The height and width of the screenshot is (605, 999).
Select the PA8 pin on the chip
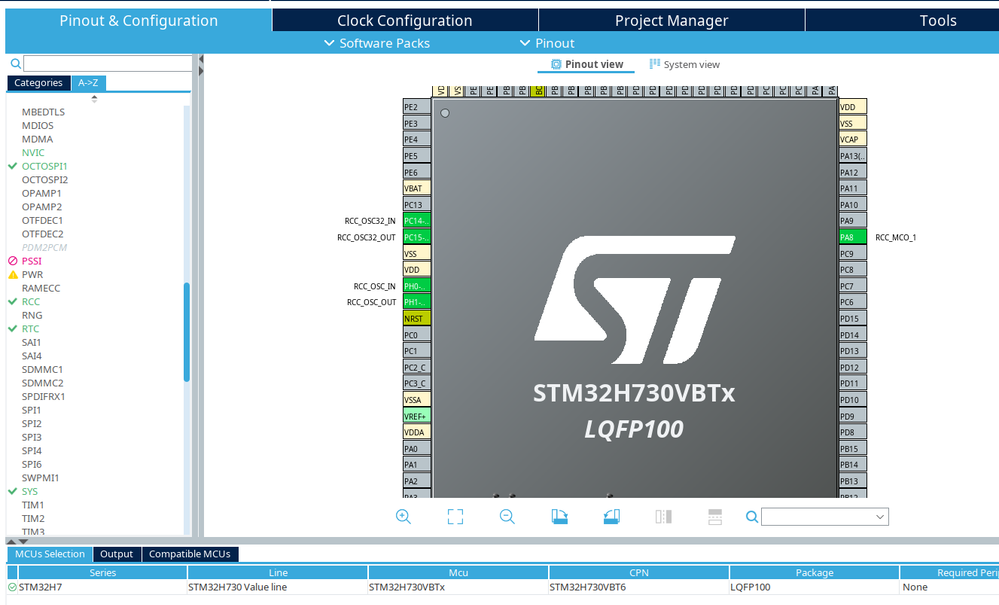coord(852,237)
